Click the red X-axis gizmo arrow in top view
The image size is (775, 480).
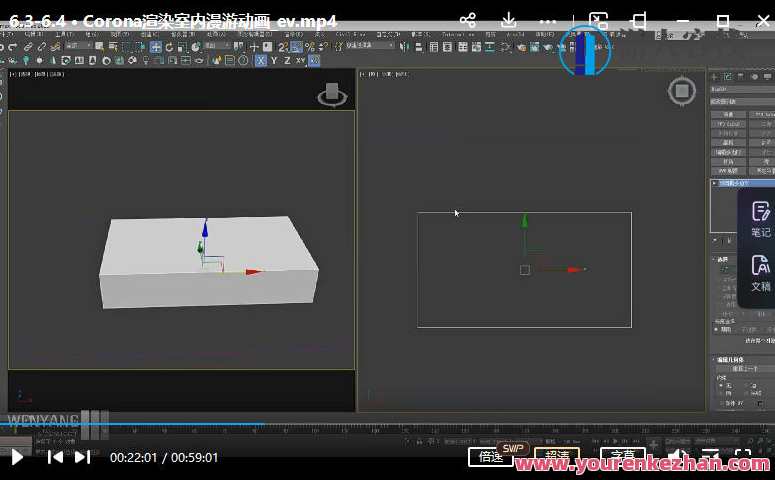pos(576,269)
